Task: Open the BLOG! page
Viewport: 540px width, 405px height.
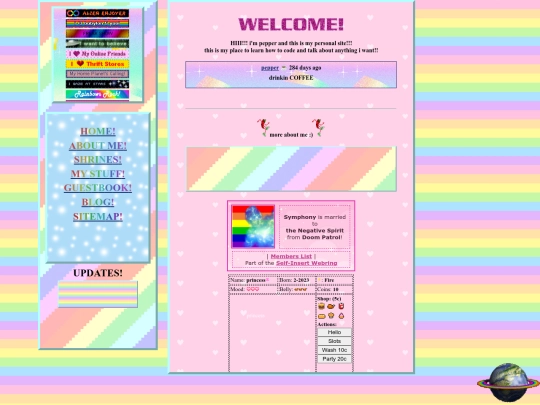Action: pyautogui.click(x=98, y=202)
